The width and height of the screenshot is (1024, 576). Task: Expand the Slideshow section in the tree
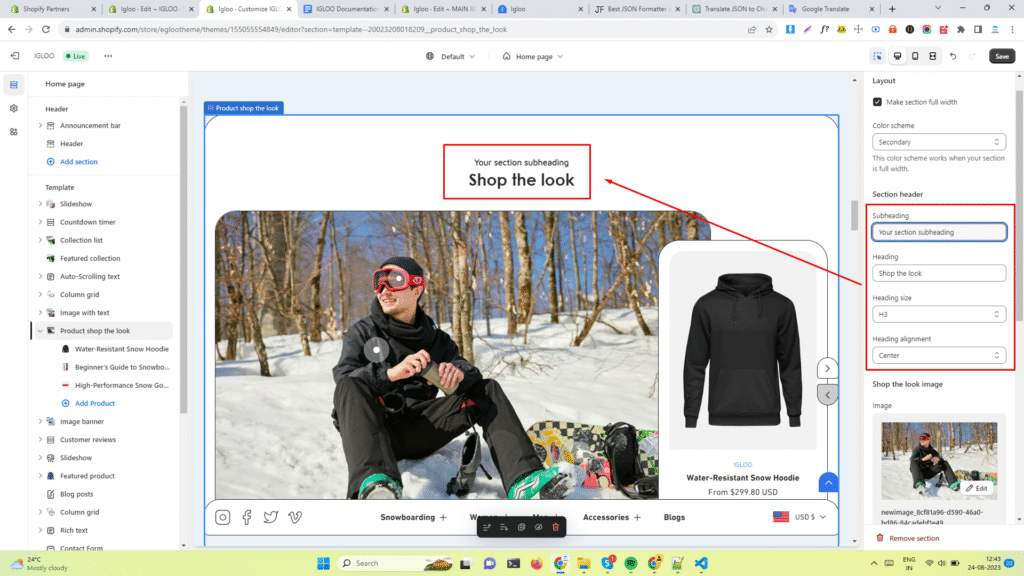40,204
